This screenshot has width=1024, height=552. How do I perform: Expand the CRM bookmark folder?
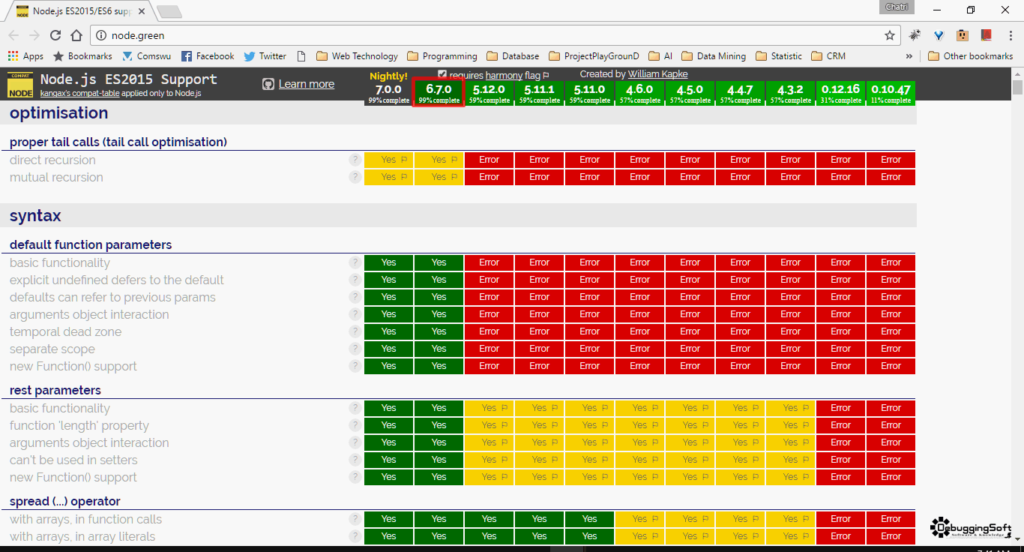828,56
